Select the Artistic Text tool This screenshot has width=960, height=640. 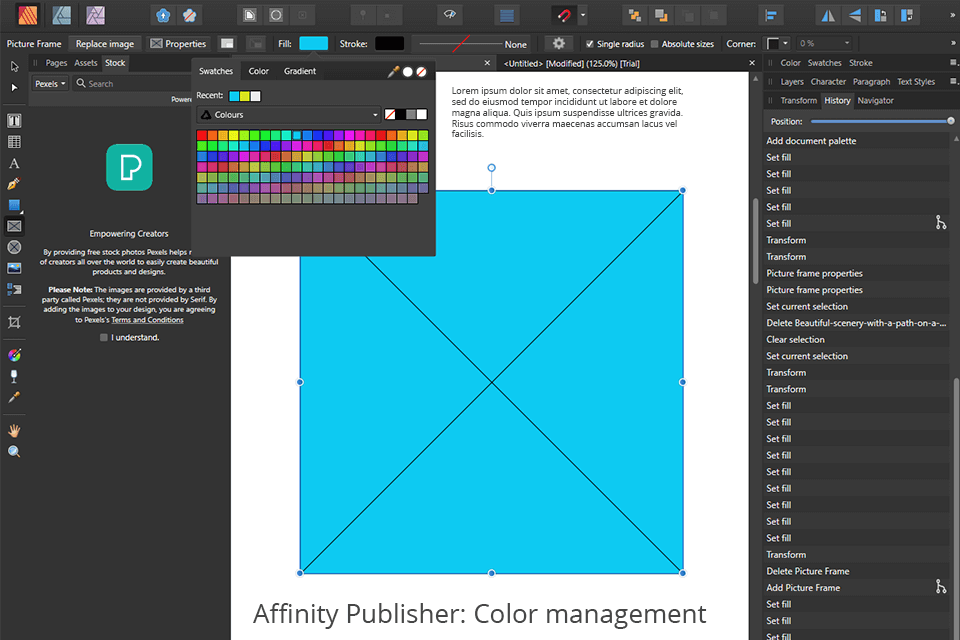tap(14, 164)
